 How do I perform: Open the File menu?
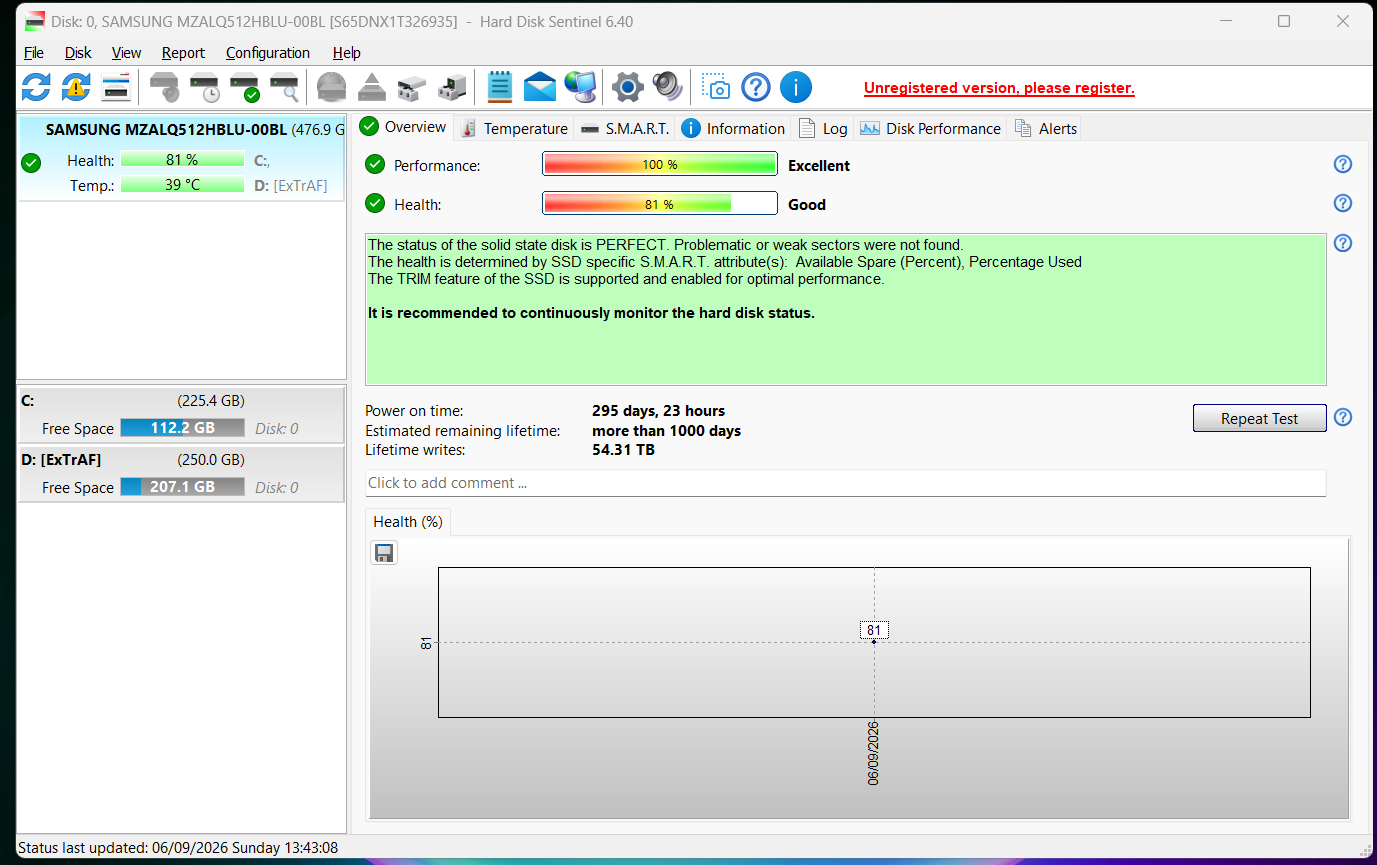pos(34,53)
